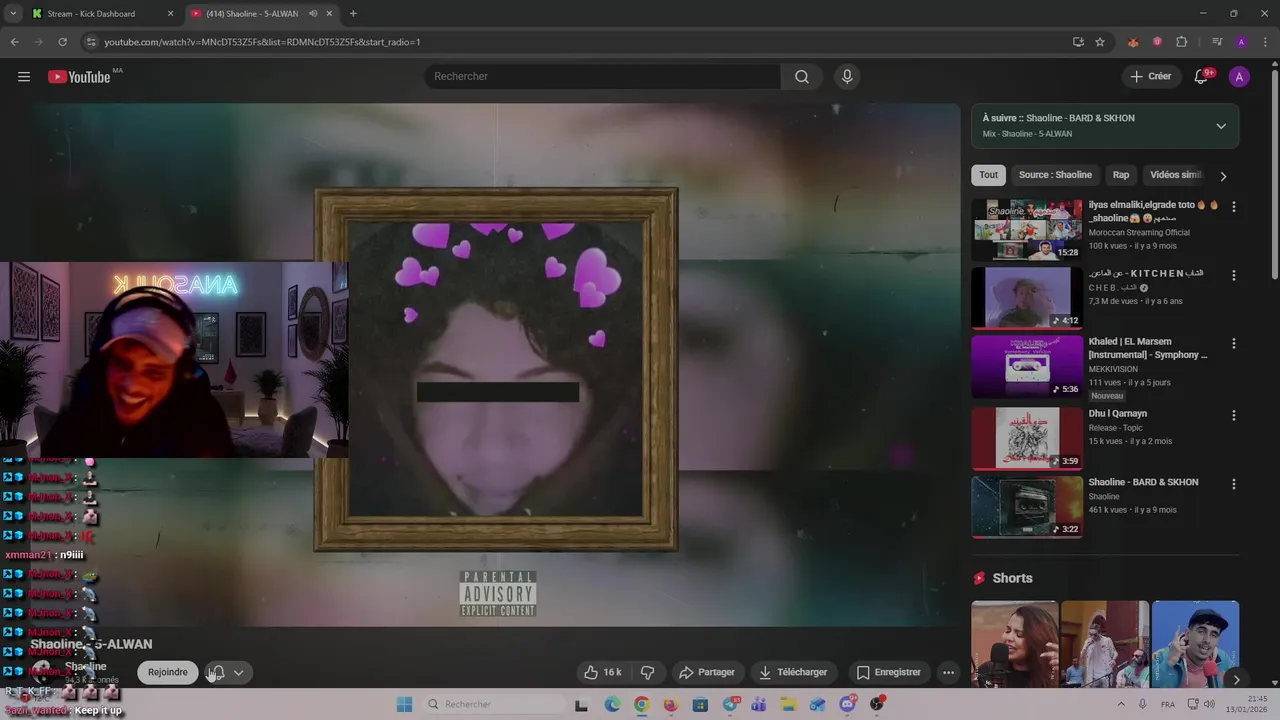Start voice search with the microphone
1280x720 pixels.
tap(847, 77)
